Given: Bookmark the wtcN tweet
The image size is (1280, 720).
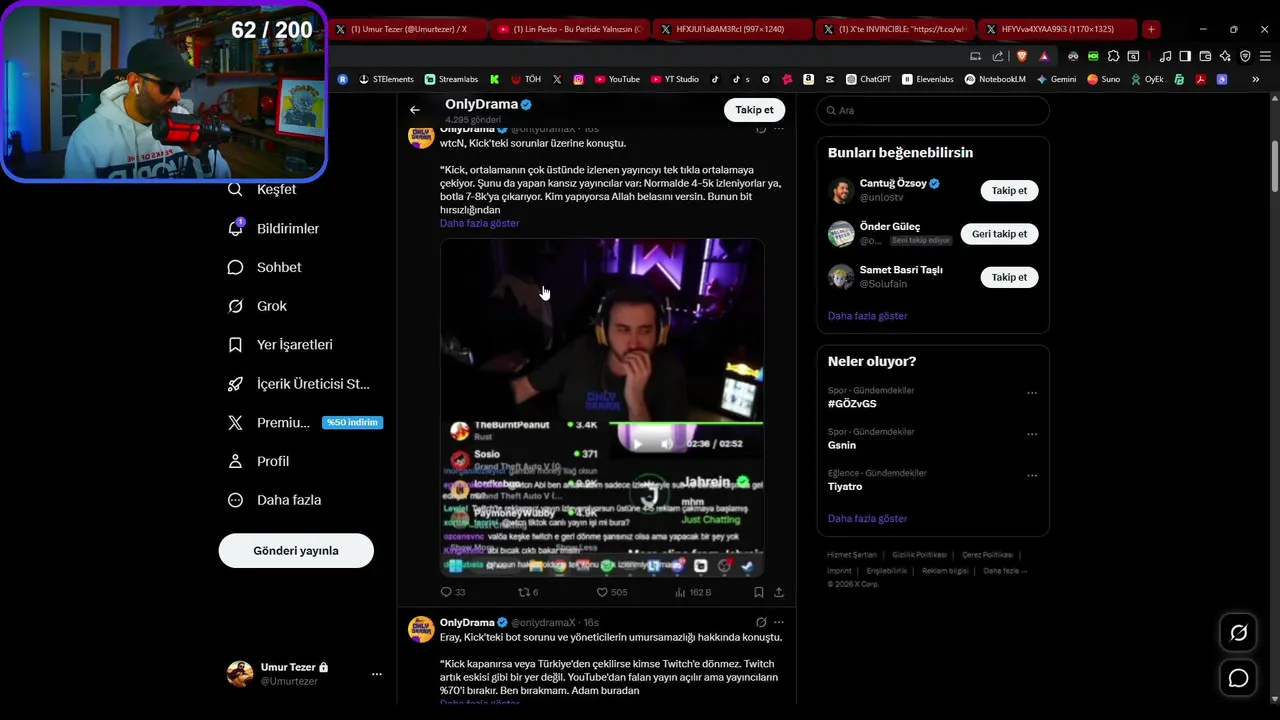Looking at the screenshot, I should point(758,592).
